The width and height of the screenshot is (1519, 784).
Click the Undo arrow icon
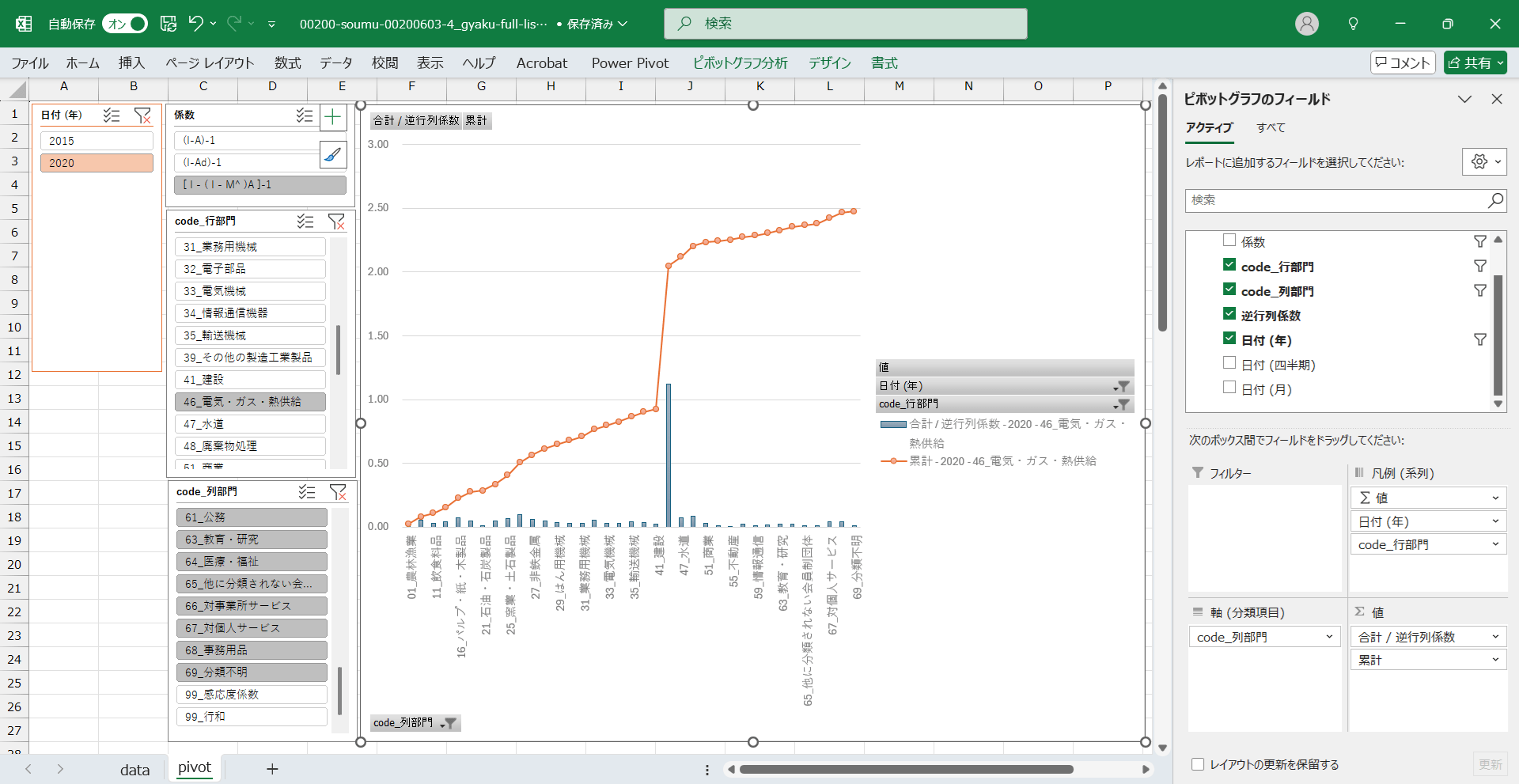195,24
